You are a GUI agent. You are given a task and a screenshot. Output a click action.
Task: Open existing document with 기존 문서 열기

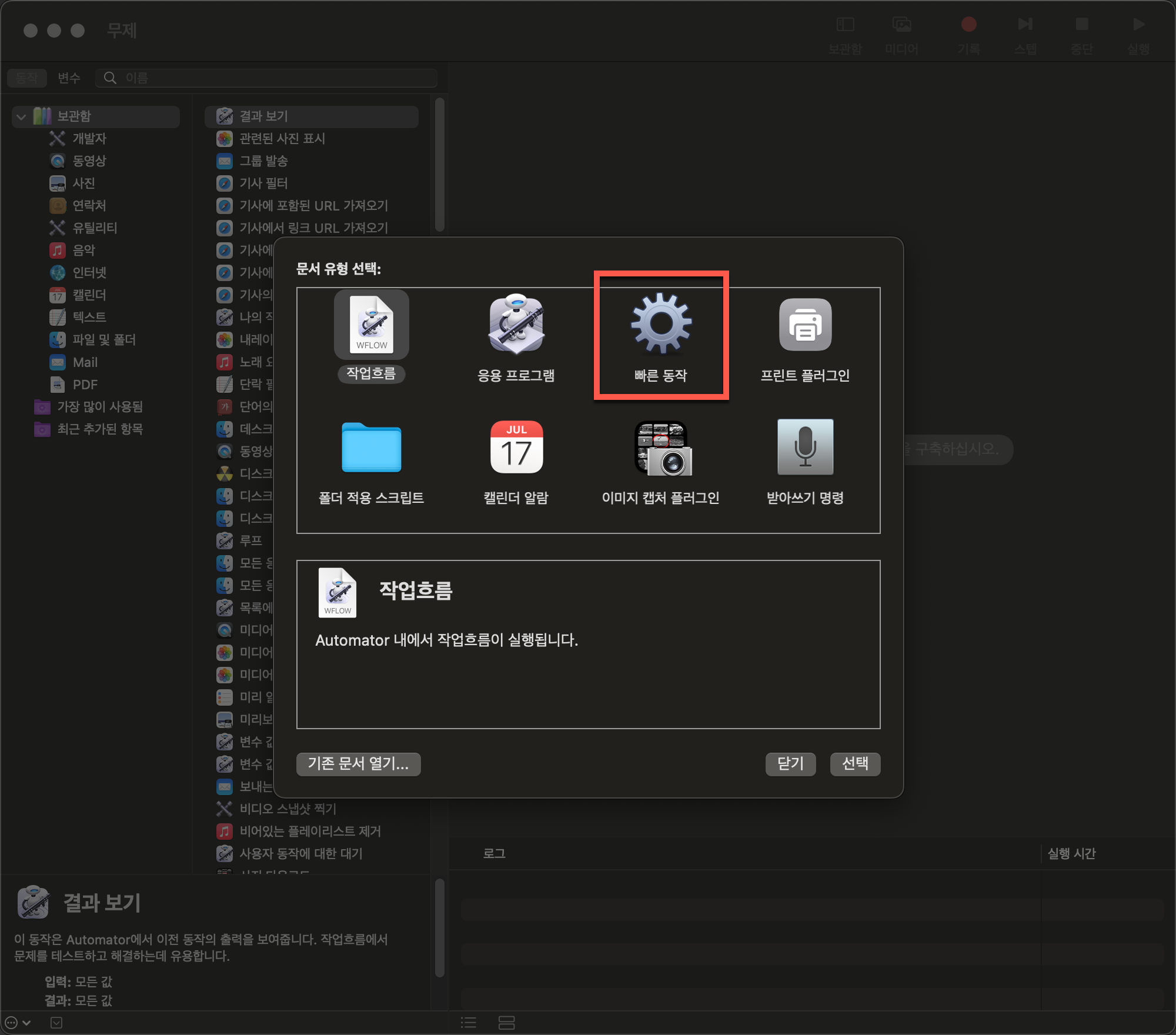click(358, 763)
